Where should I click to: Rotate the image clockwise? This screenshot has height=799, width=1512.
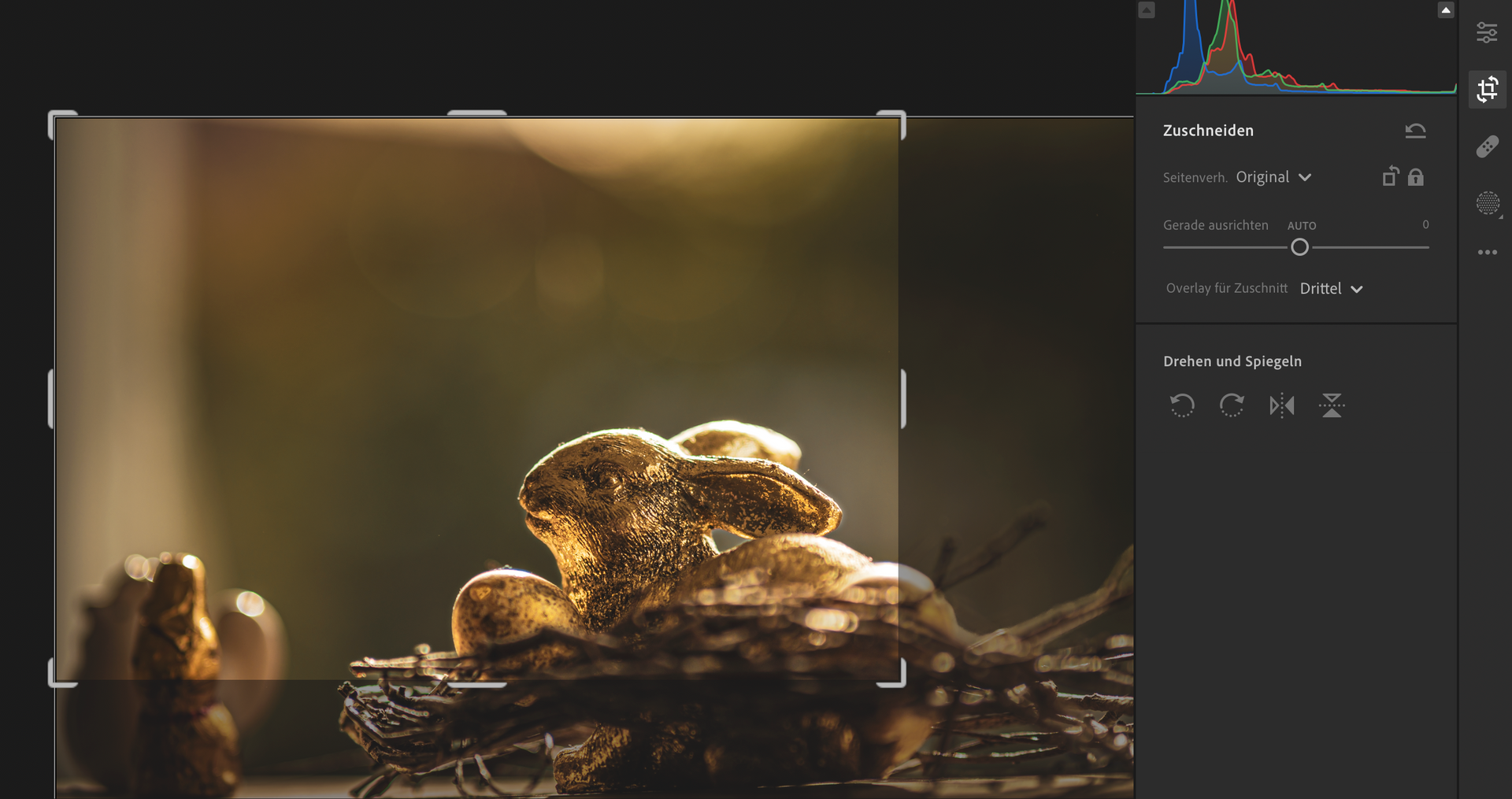[1232, 405]
